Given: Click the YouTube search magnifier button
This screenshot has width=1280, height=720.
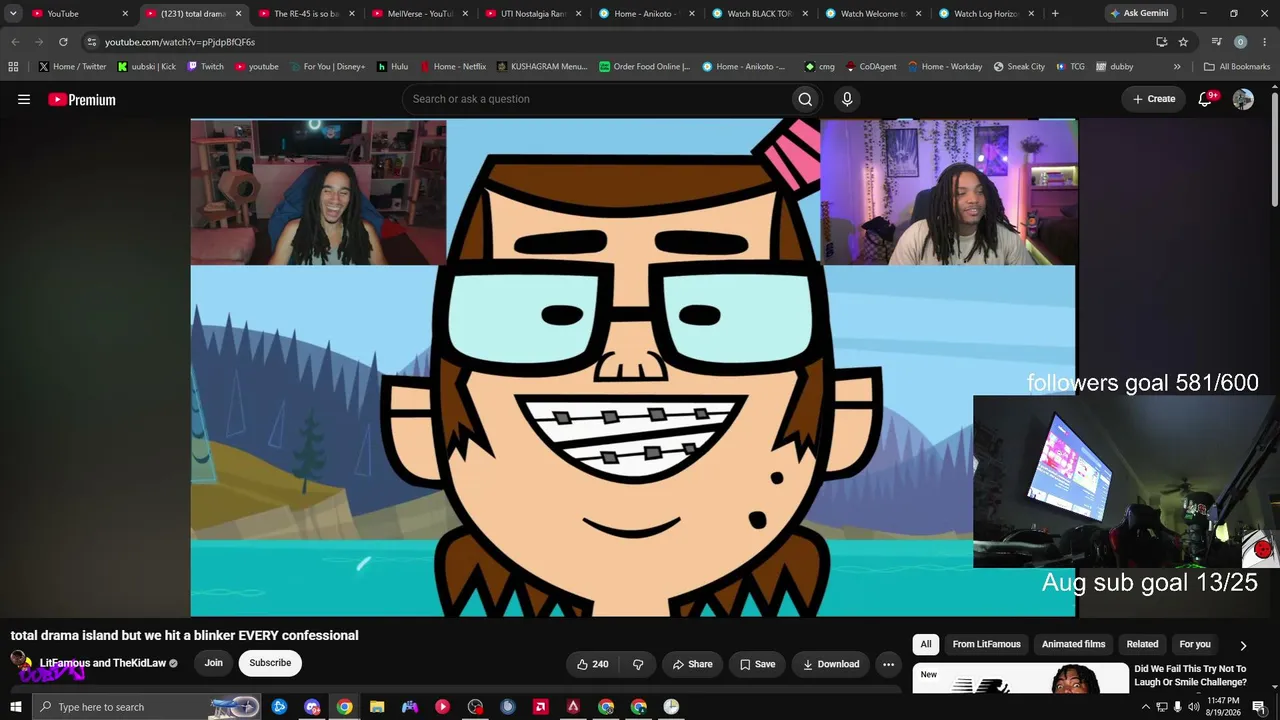Looking at the screenshot, I should pyautogui.click(x=805, y=99).
